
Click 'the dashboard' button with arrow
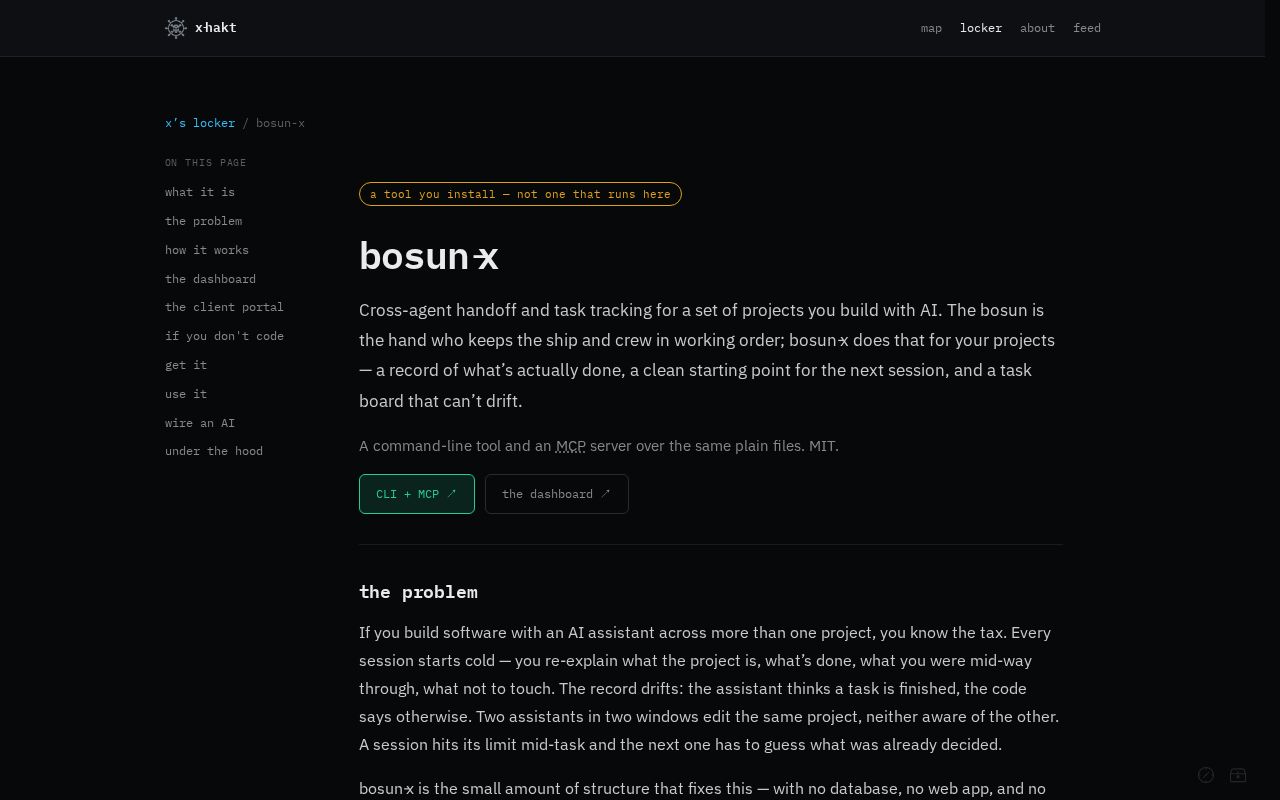tap(557, 494)
